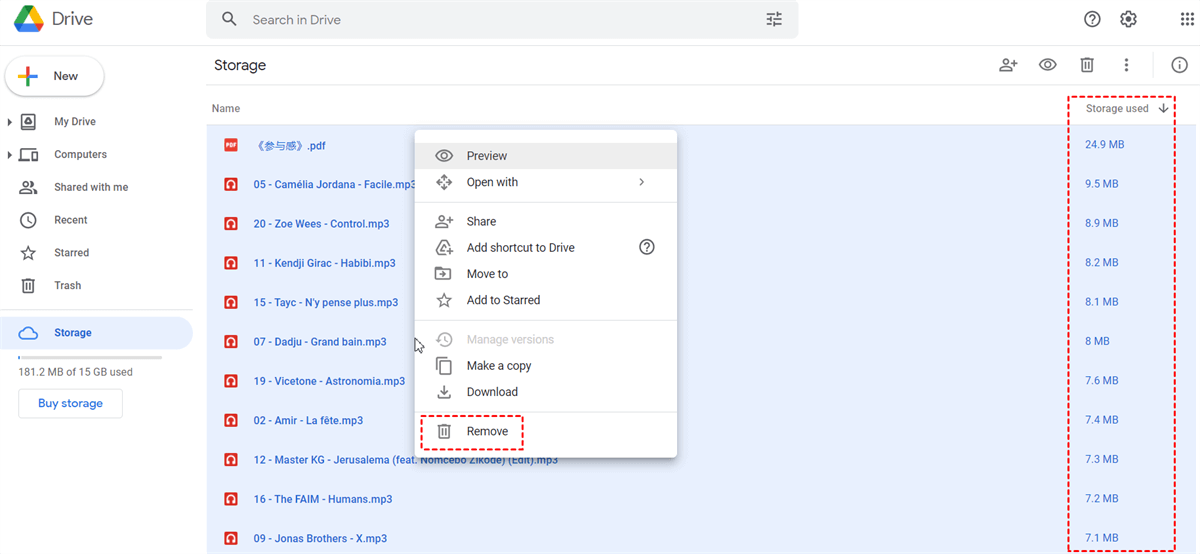Viewport: 1200px width, 554px height.
Task: Open Computers in sidebar
Action: 80,155
